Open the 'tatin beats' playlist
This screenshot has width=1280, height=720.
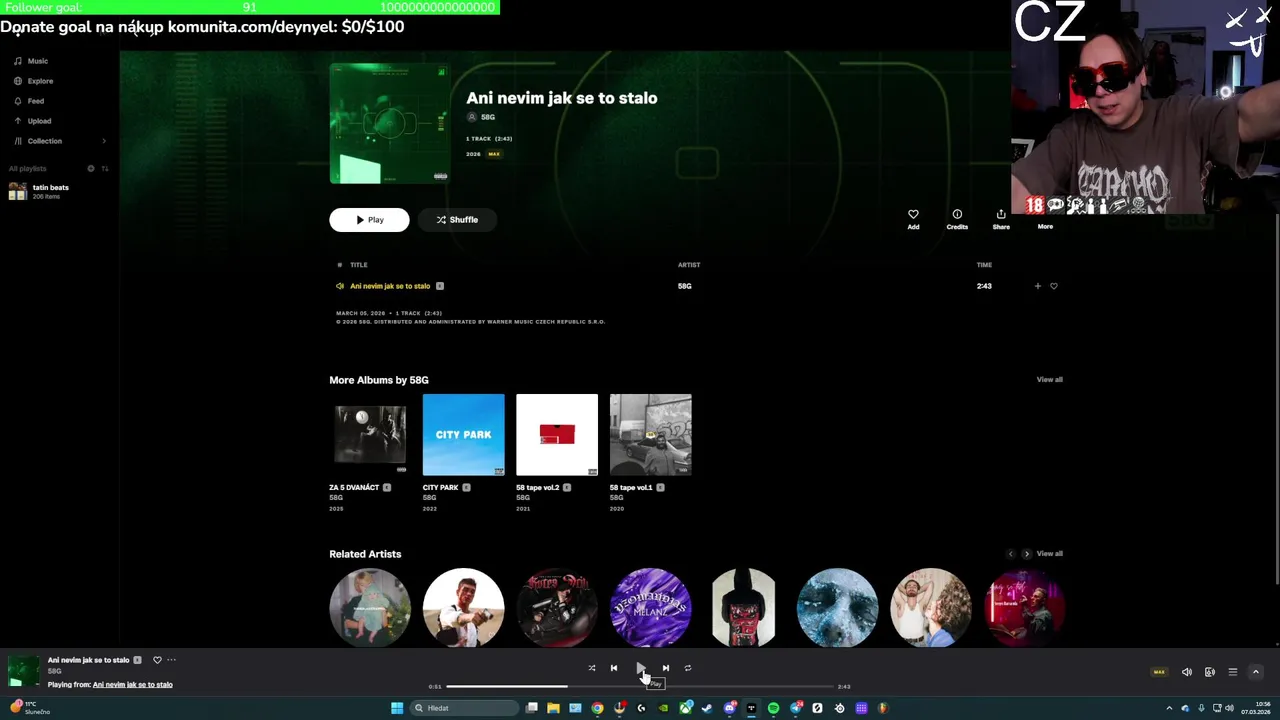point(40,191)
